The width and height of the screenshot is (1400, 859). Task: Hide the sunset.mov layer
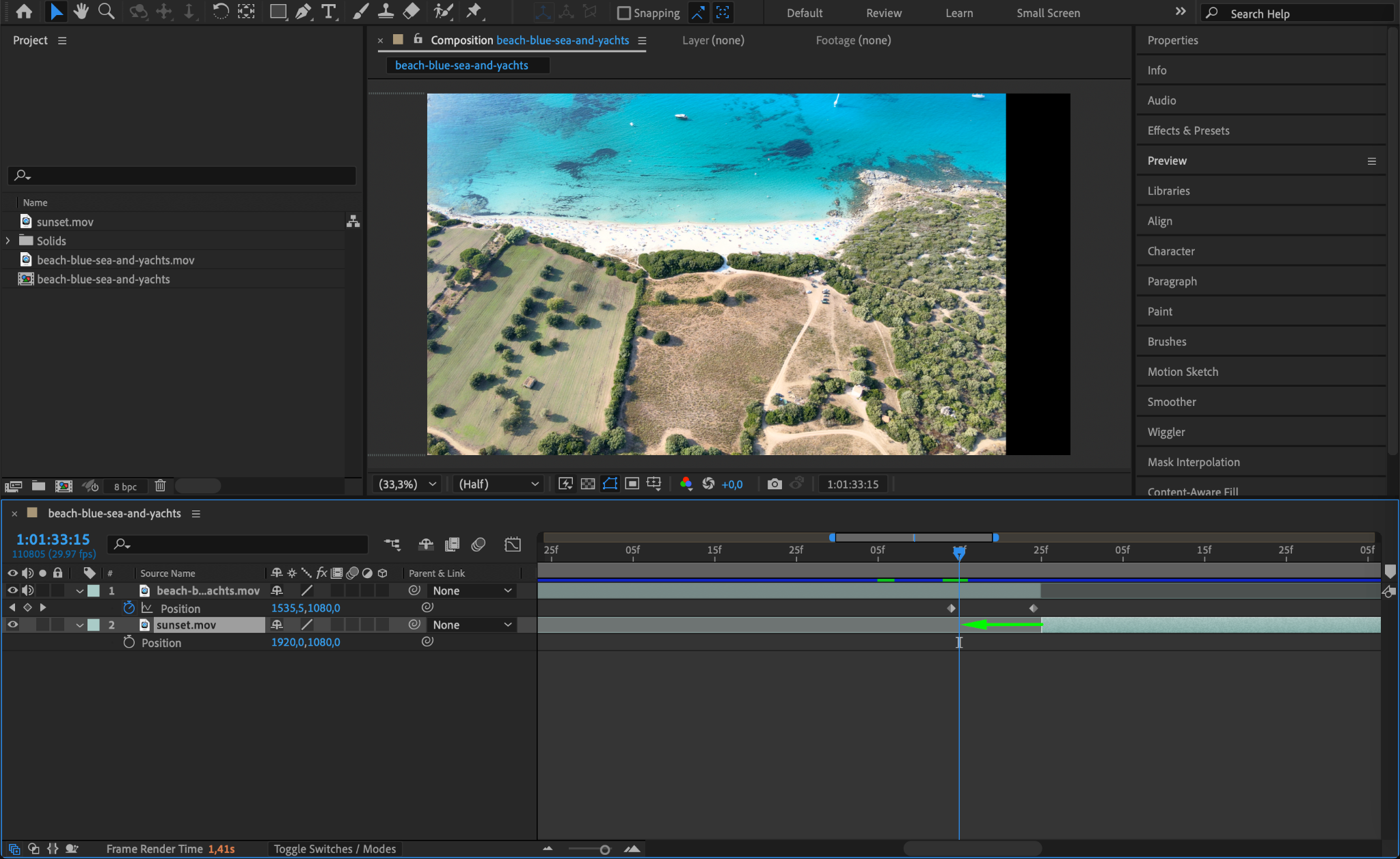pos(12,625)
